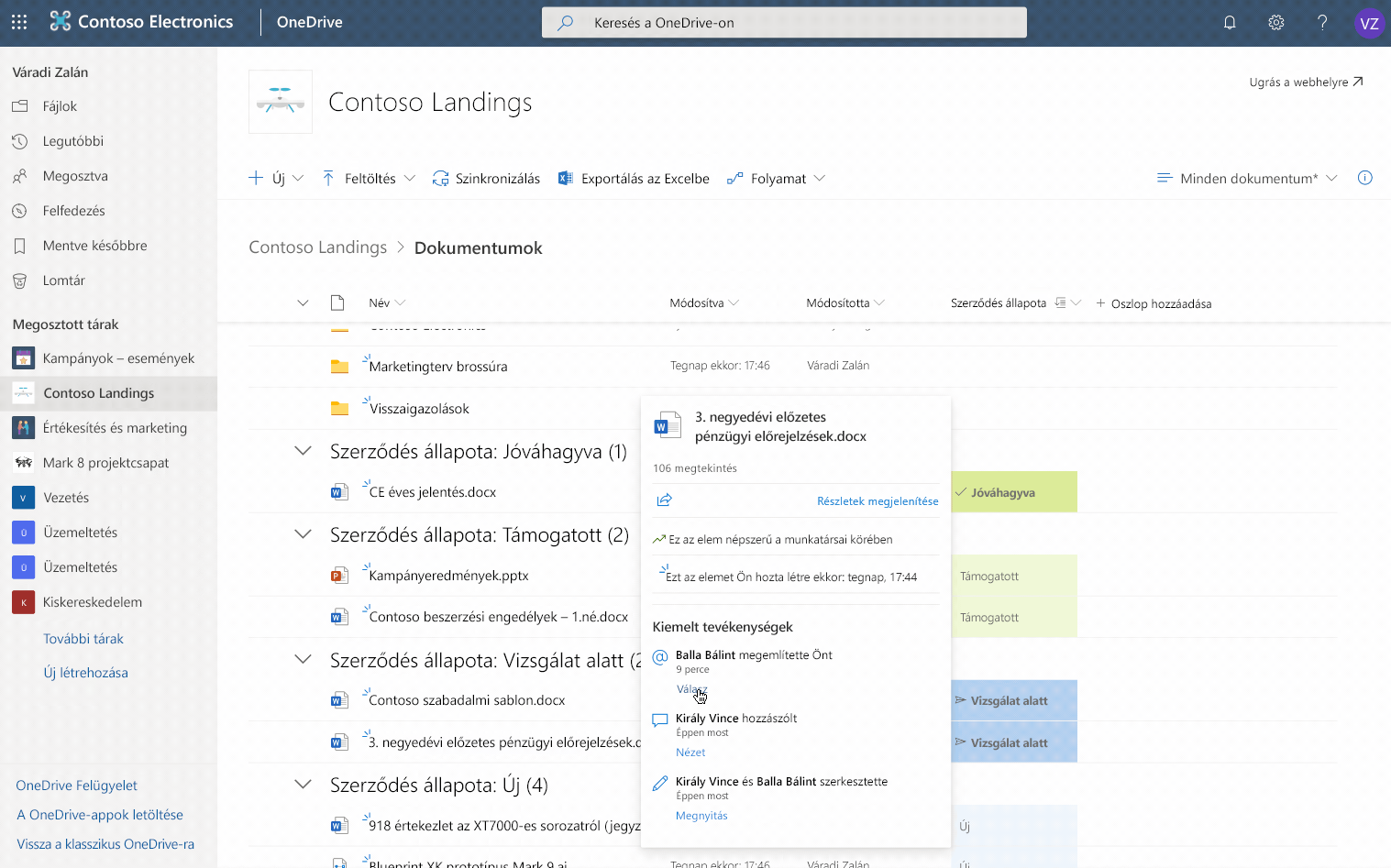Click the Visszaigazolások folder icon
This screenshot has height=868, width=1391.
point(339,409)
